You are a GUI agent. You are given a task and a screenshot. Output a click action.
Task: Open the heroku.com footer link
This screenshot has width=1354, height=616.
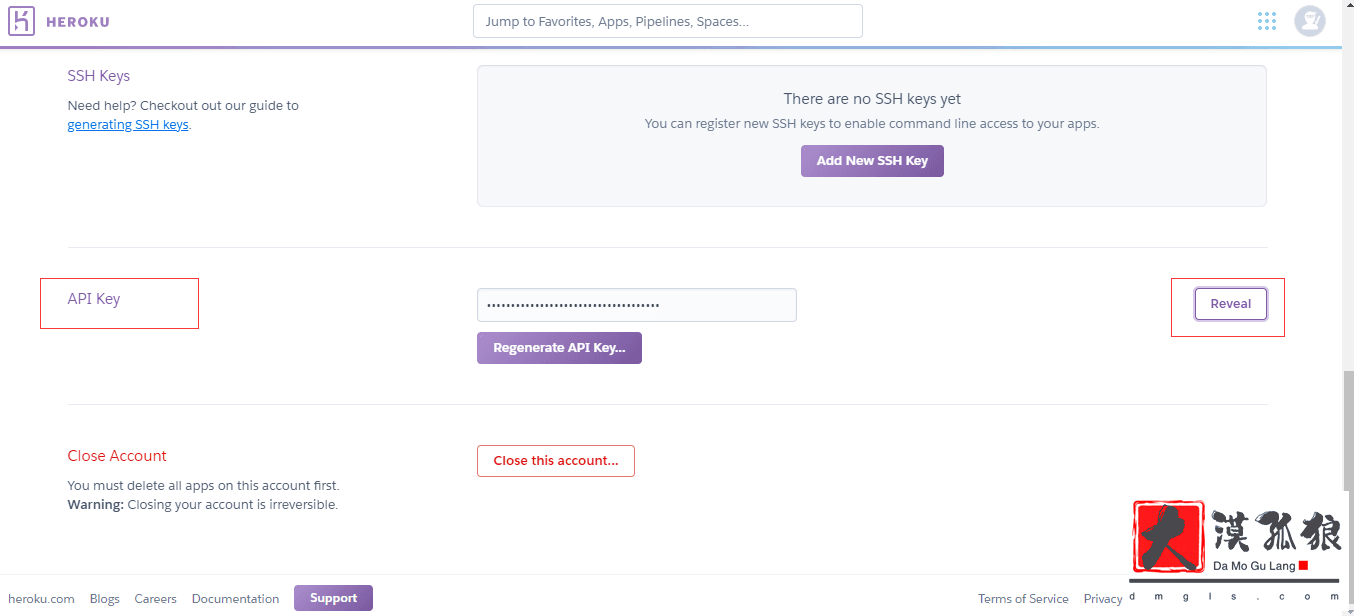click(x=41, y=599)
